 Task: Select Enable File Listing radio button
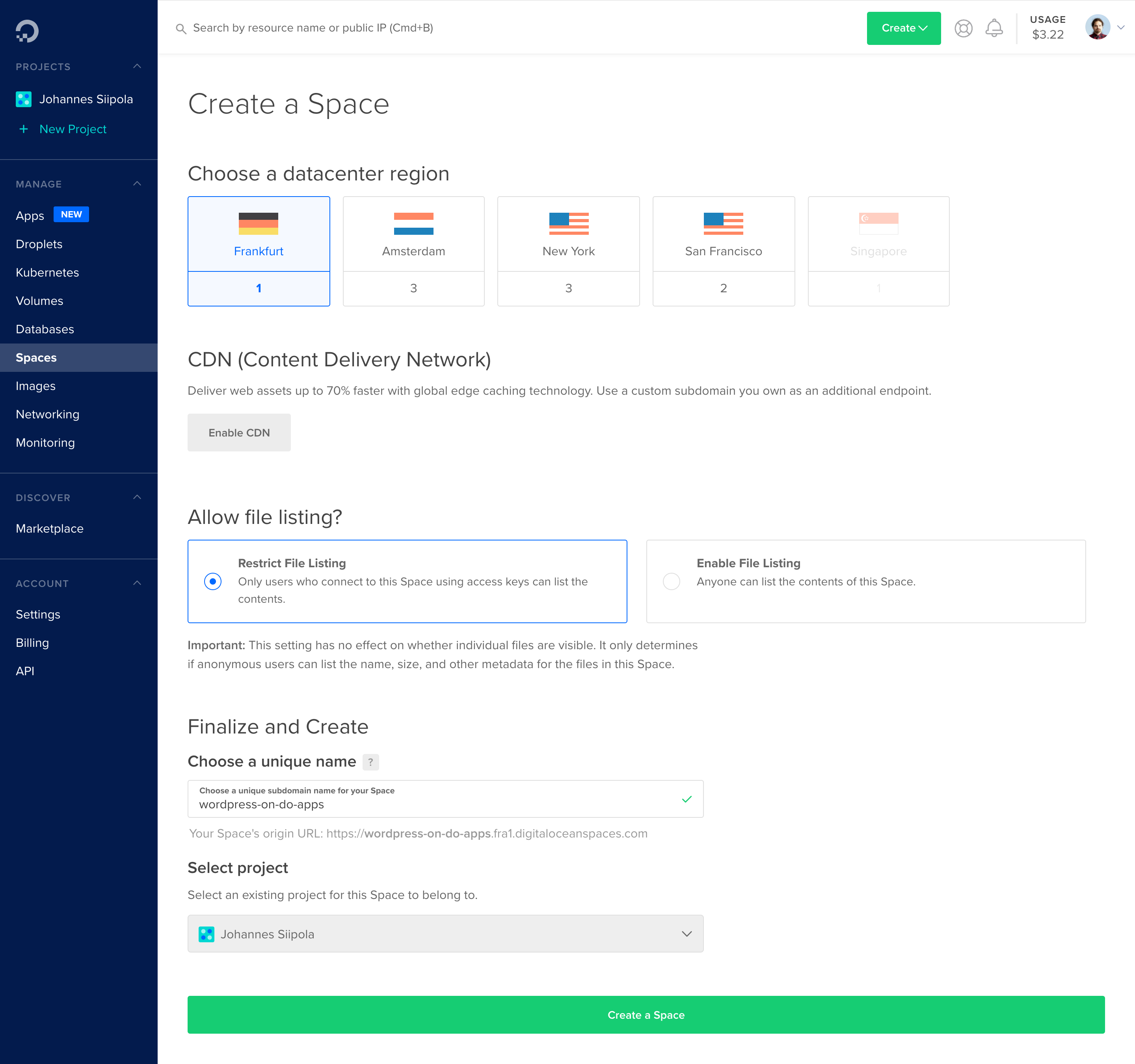pyautogui.click(x=672, y=581)
